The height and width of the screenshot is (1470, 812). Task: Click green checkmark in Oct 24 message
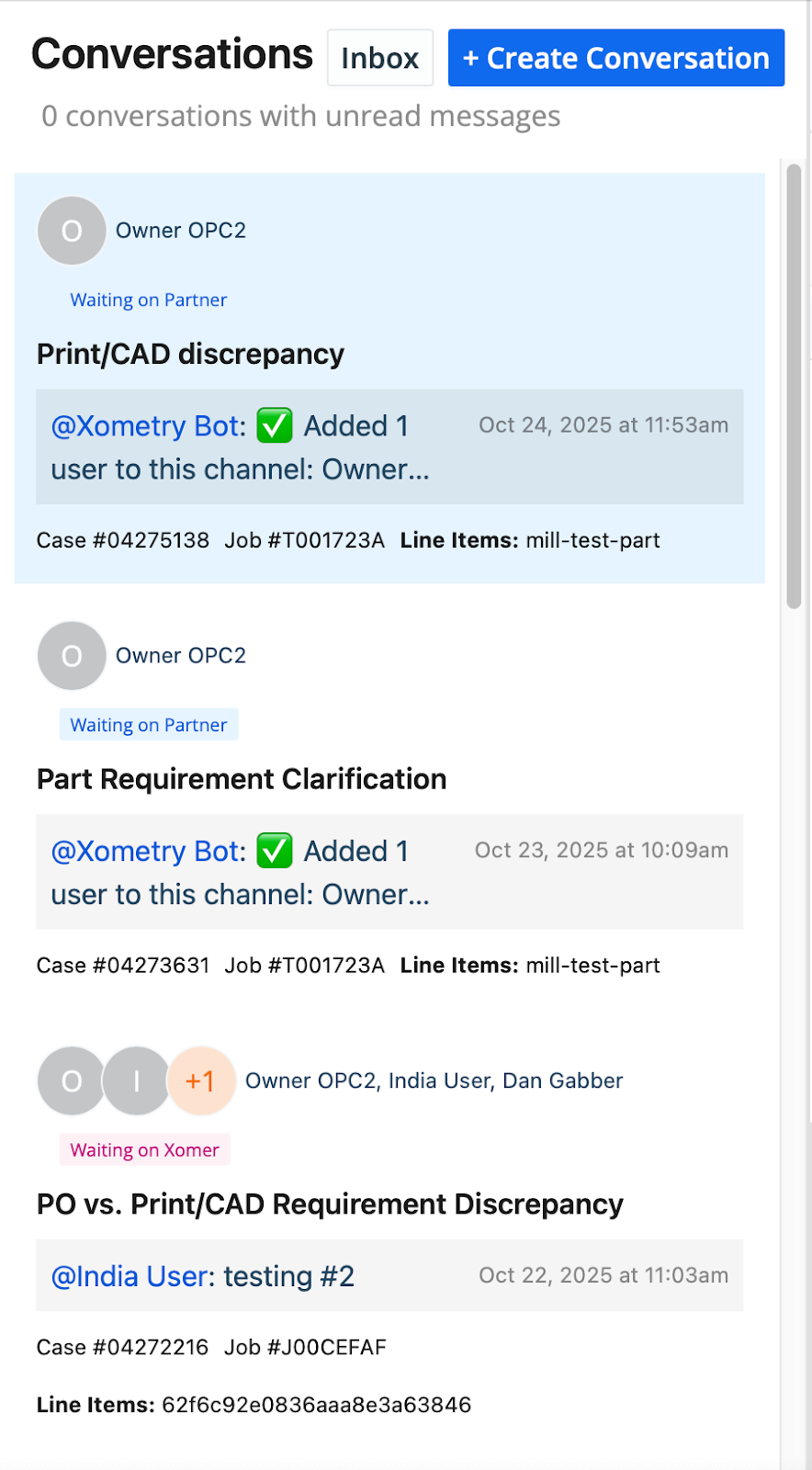click(x=274, y=426)
